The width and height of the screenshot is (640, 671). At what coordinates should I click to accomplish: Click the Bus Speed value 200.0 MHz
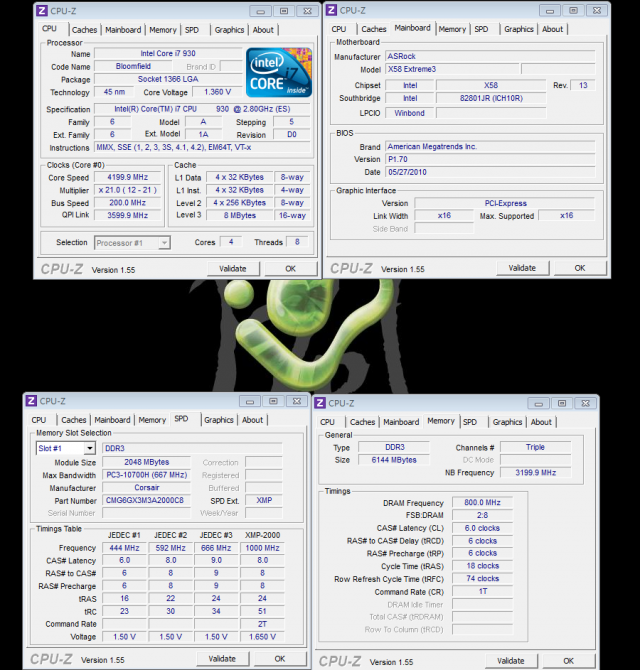click(x=127, y=203)
